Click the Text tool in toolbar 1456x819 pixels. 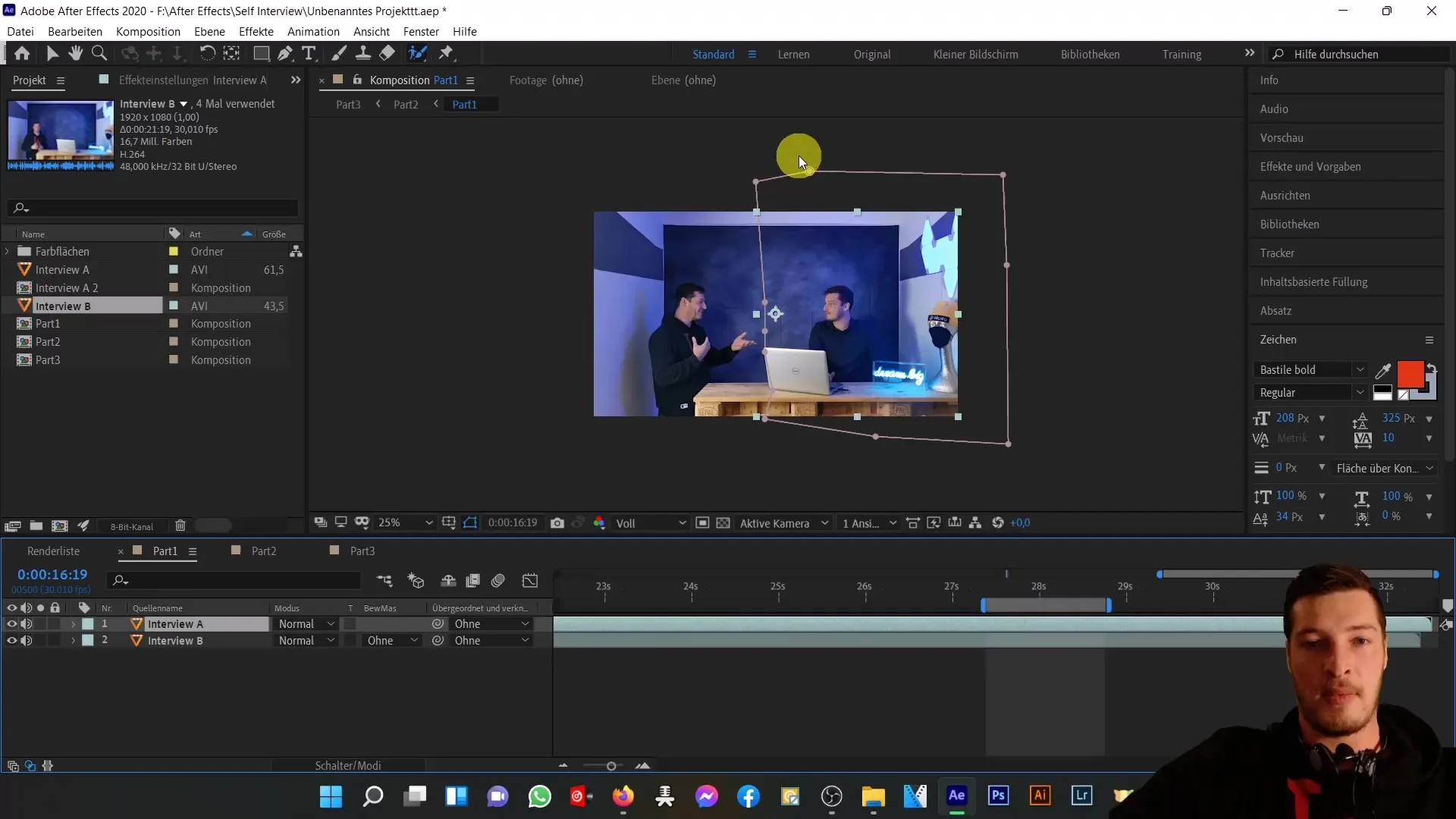click(311, 54)
